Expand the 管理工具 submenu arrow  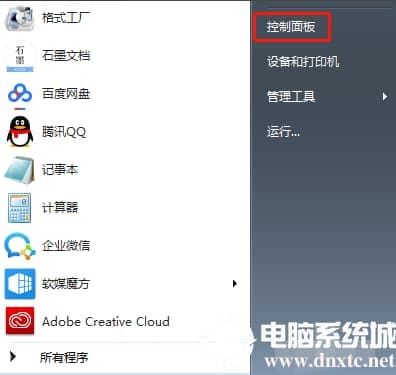tap(385, 97)
